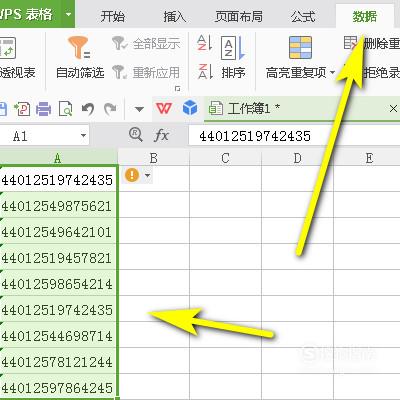Click the red WPS home icon

pyautogui.click(x=164, y=108)
